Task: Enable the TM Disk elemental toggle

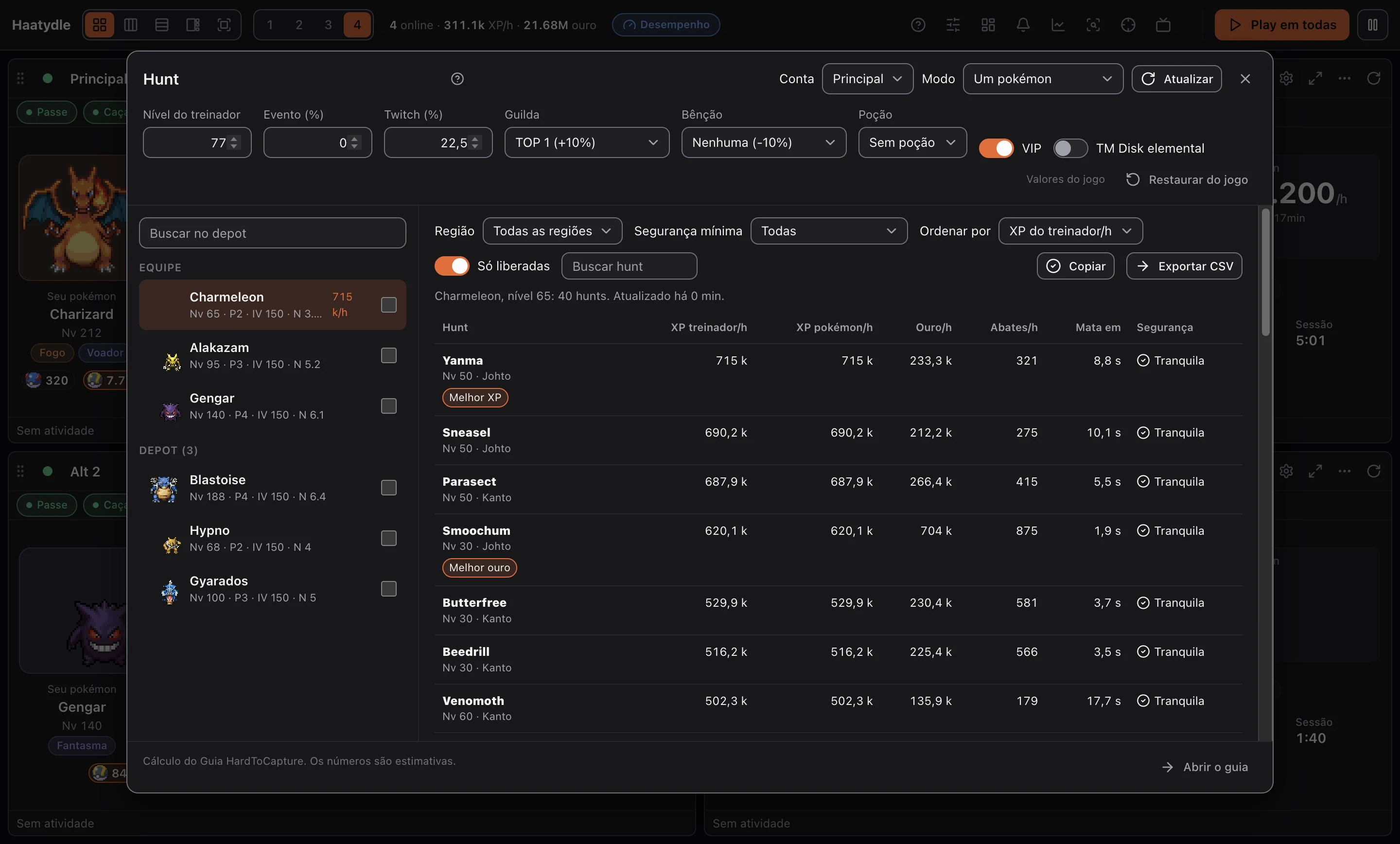Action: (x=1070, y=148)
